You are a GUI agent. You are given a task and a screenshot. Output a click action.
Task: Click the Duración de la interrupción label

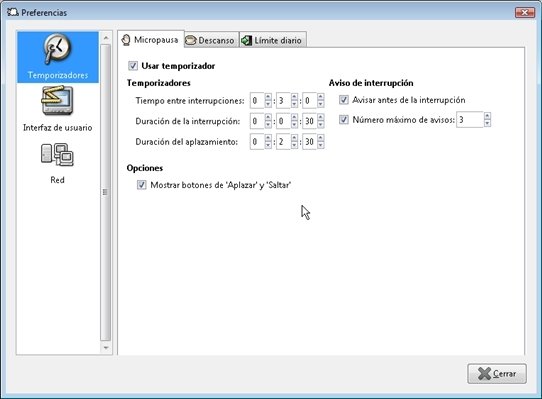coord(188,121)
